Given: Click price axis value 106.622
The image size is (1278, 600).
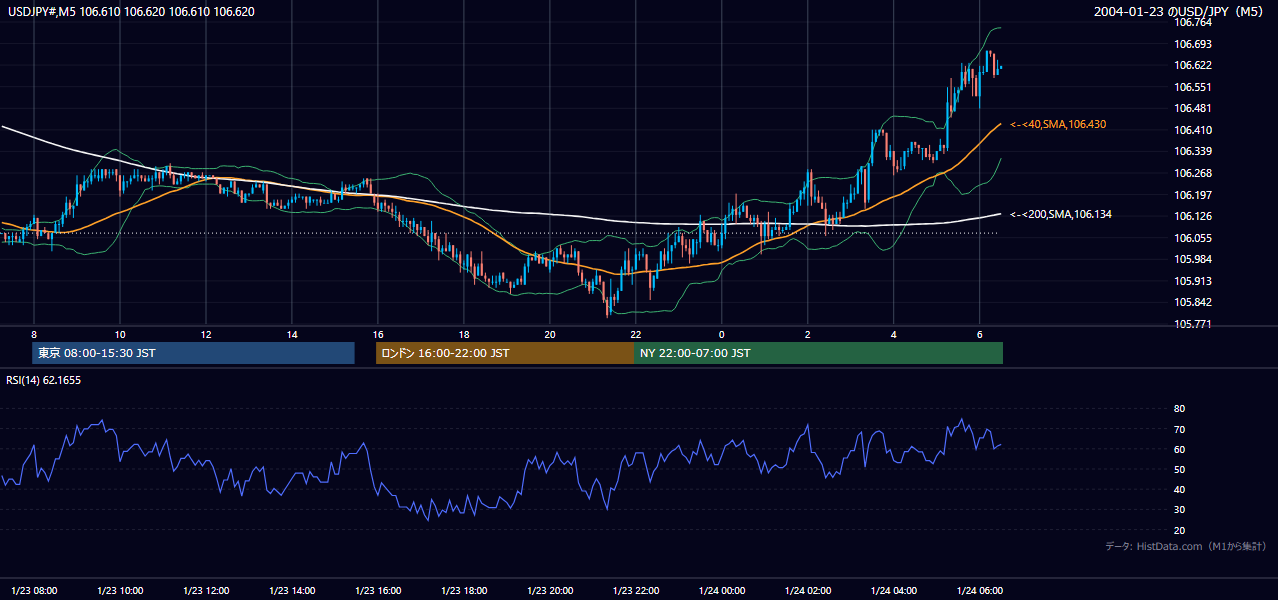Looking at the screenshot, I should (x=1193, y=65).
